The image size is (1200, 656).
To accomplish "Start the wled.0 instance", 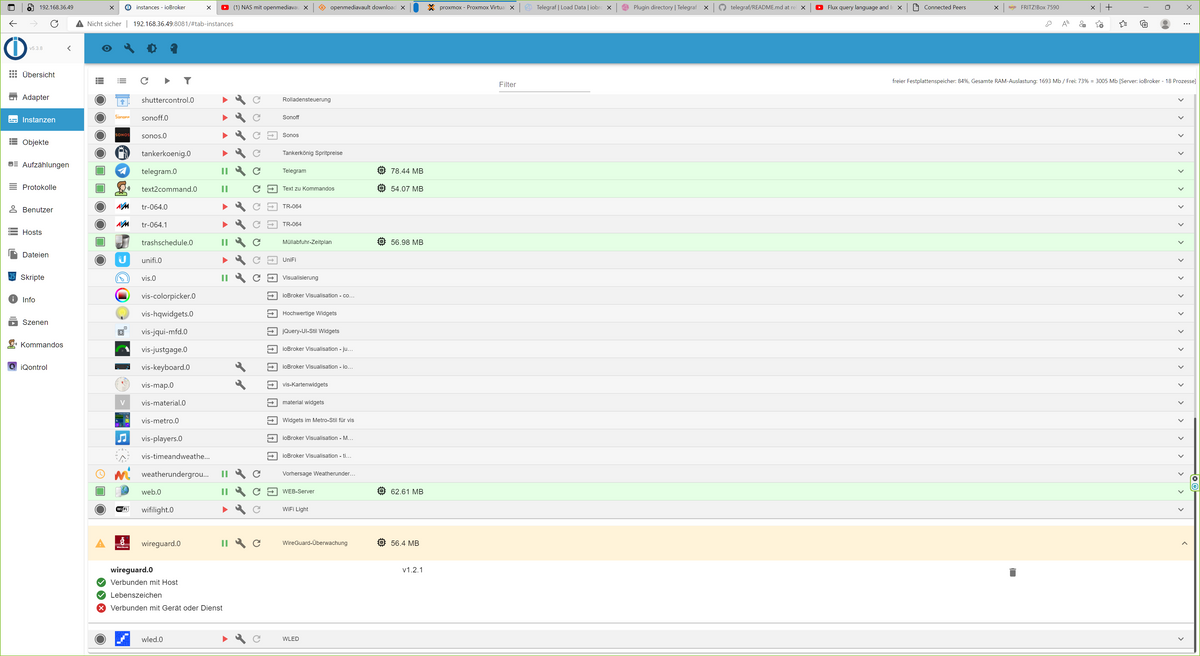I will pos(225,639).
